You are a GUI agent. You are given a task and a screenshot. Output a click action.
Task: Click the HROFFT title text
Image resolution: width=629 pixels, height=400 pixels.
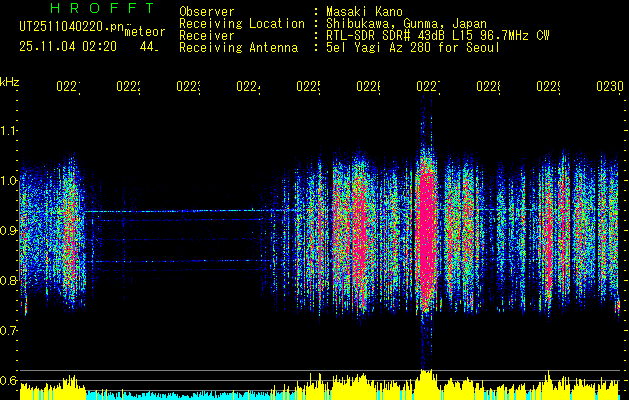pyautogui.click(x=91, y=10)
